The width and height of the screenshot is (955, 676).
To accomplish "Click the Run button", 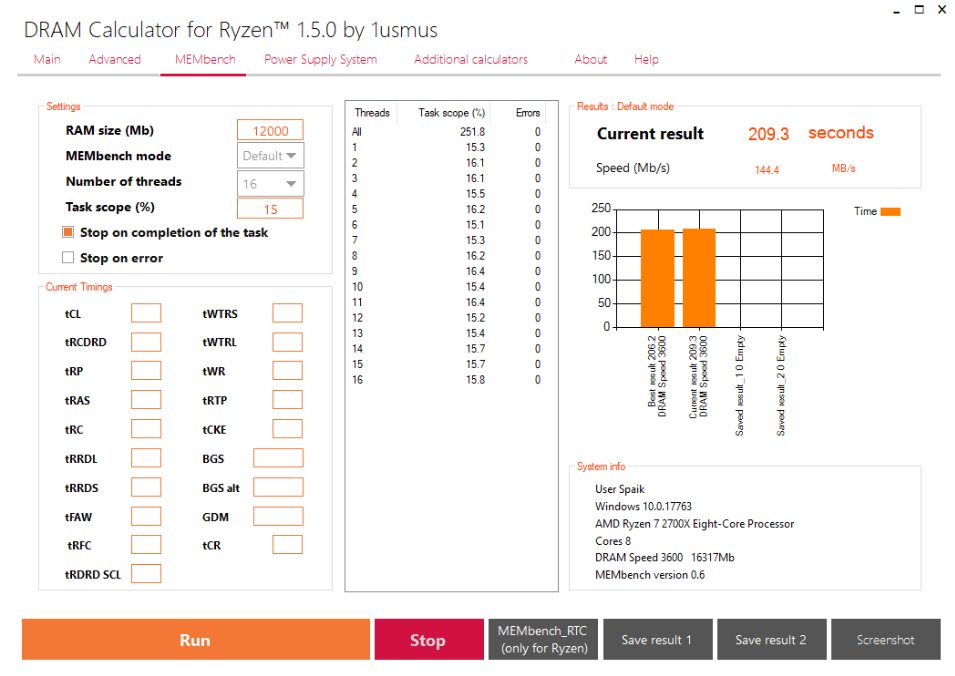I will [196, 639].
